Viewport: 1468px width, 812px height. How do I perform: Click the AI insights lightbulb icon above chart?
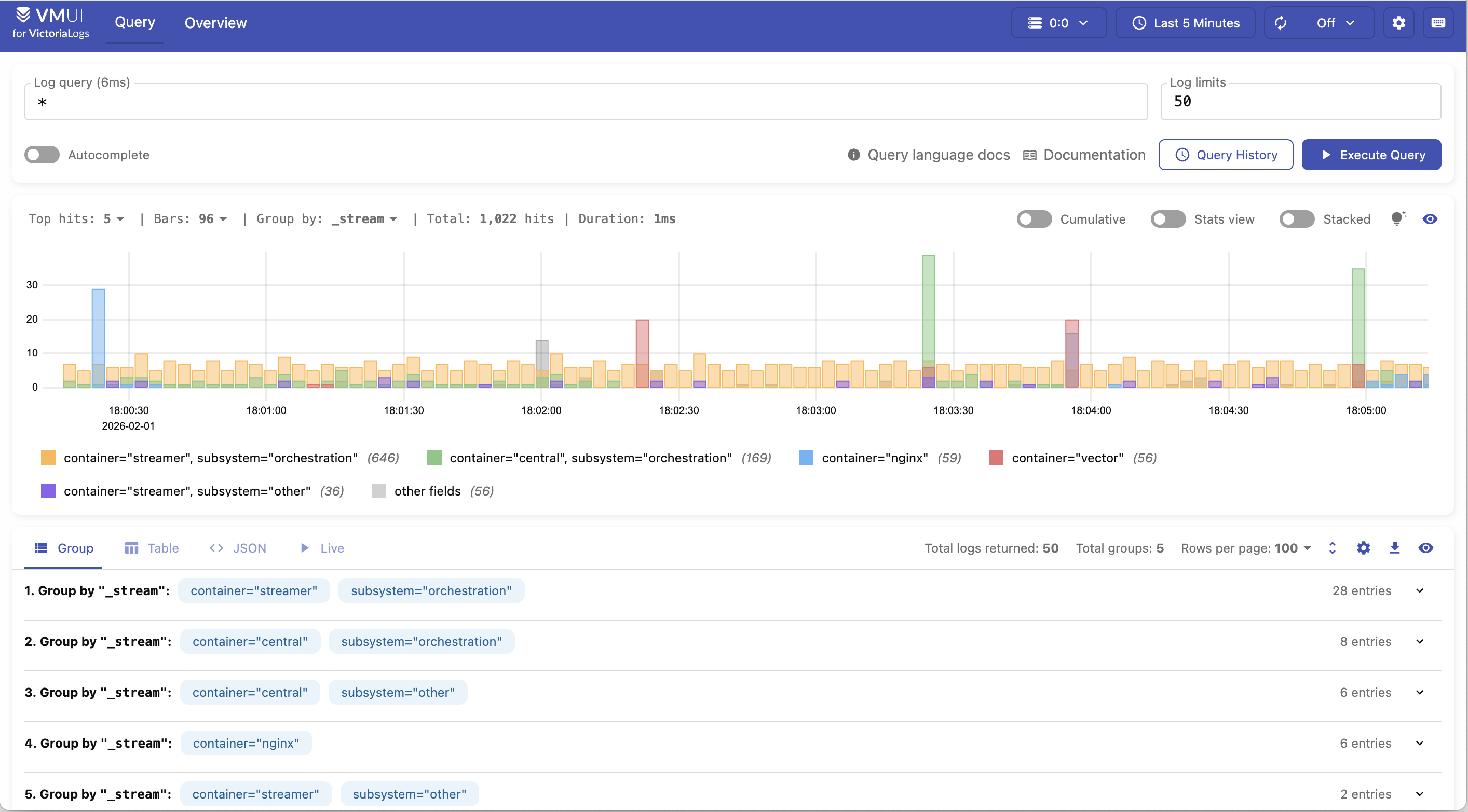[1398, 218]
